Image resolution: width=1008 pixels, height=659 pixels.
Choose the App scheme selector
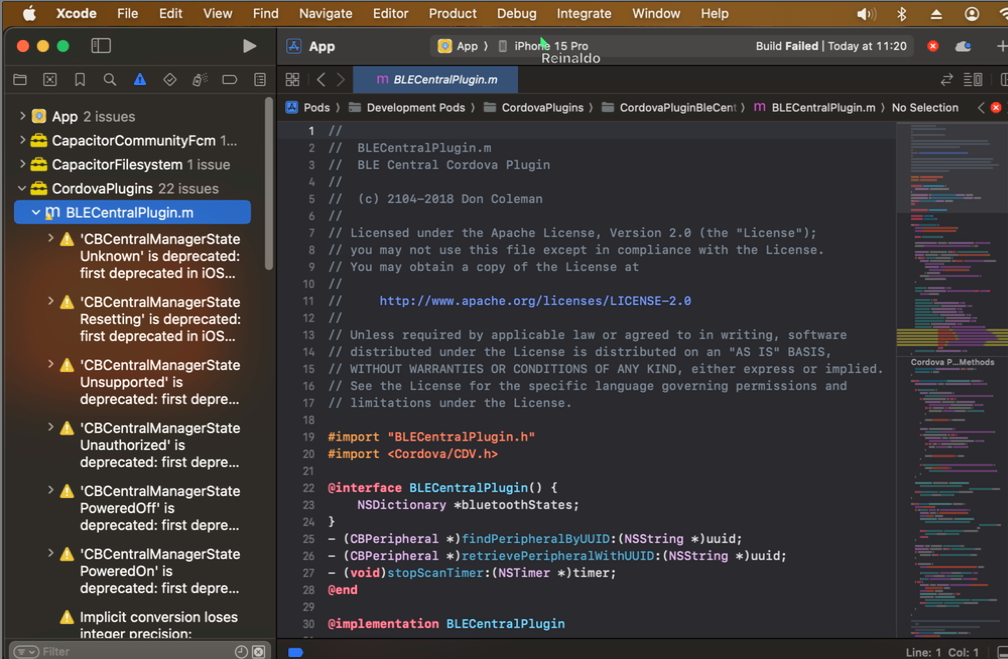tap(458, 46)
